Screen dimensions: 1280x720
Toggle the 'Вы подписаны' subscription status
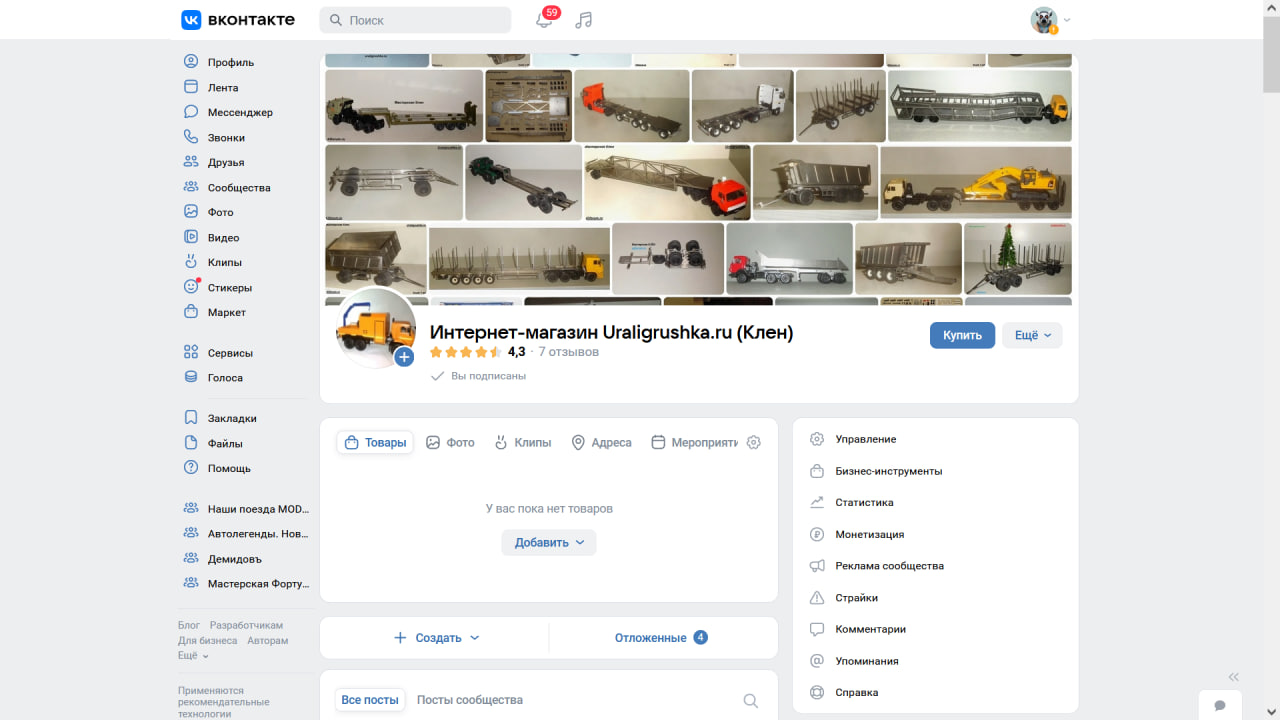[478, 376]
